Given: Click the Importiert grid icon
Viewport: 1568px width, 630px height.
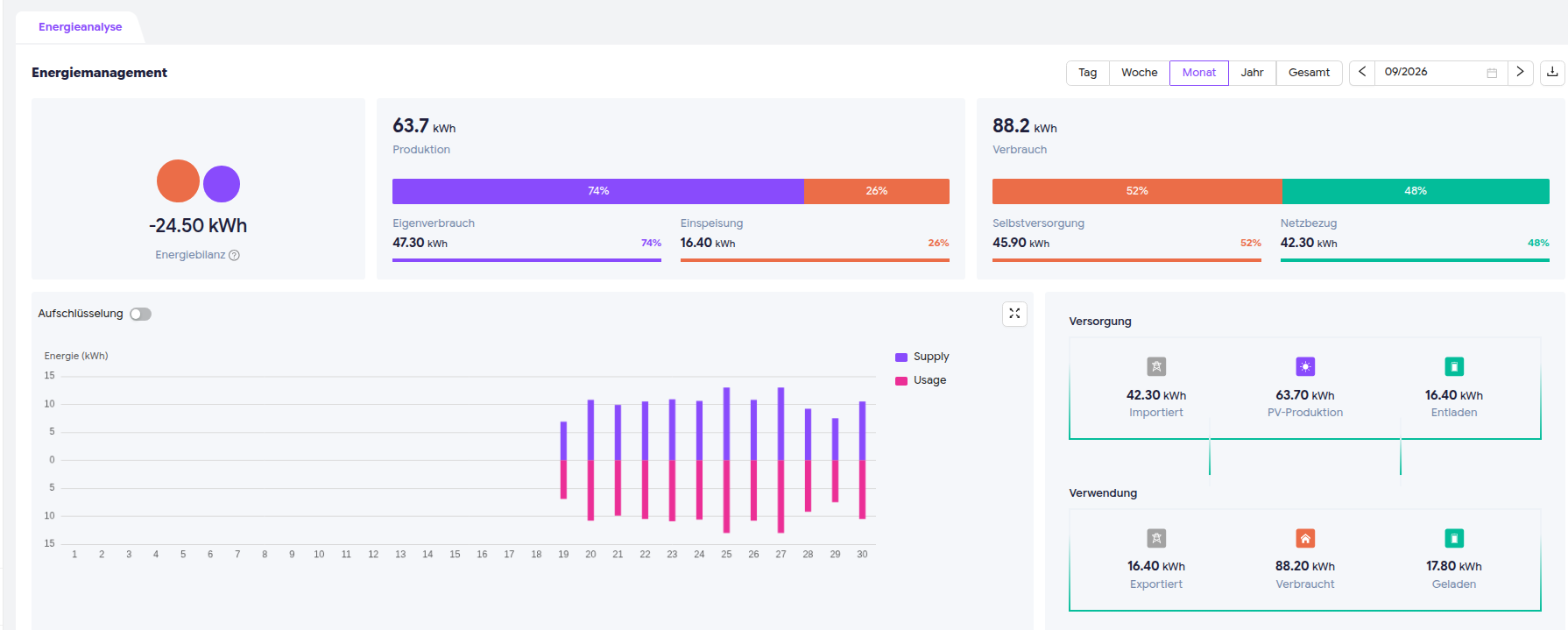Looking at the screenshot, I should (x=1156, y=366).
